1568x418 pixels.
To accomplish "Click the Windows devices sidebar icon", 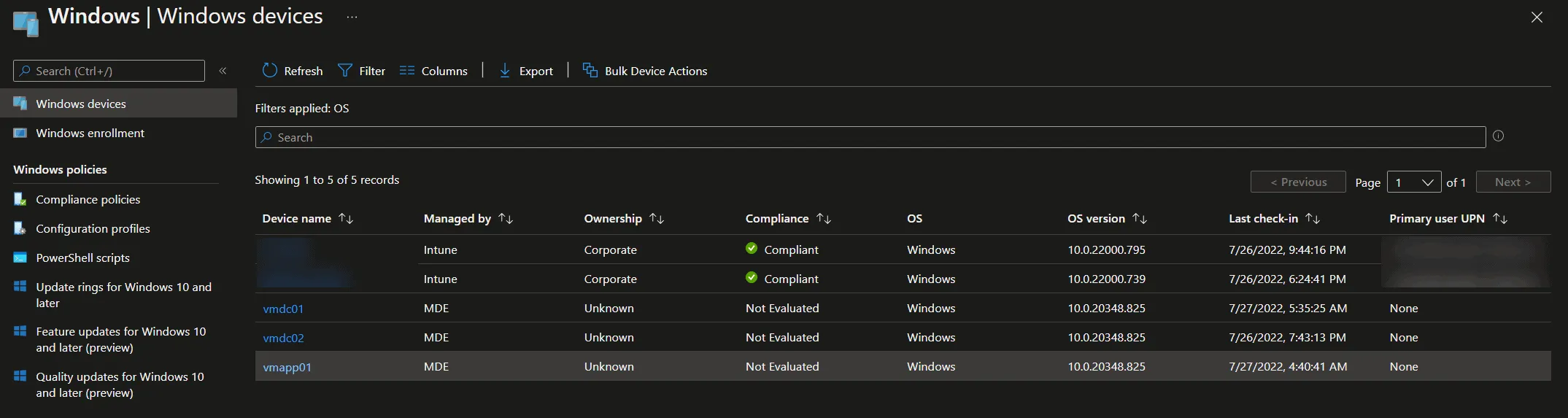I will pyautogui.click(x=20, y=104).
